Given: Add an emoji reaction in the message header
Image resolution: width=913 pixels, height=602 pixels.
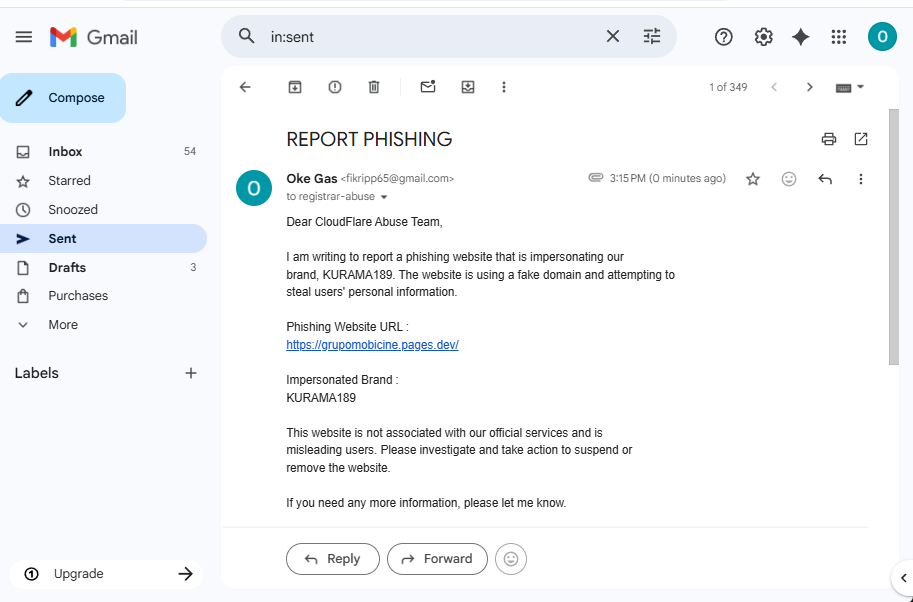Looking at the screenshot, I should [788, 179].
